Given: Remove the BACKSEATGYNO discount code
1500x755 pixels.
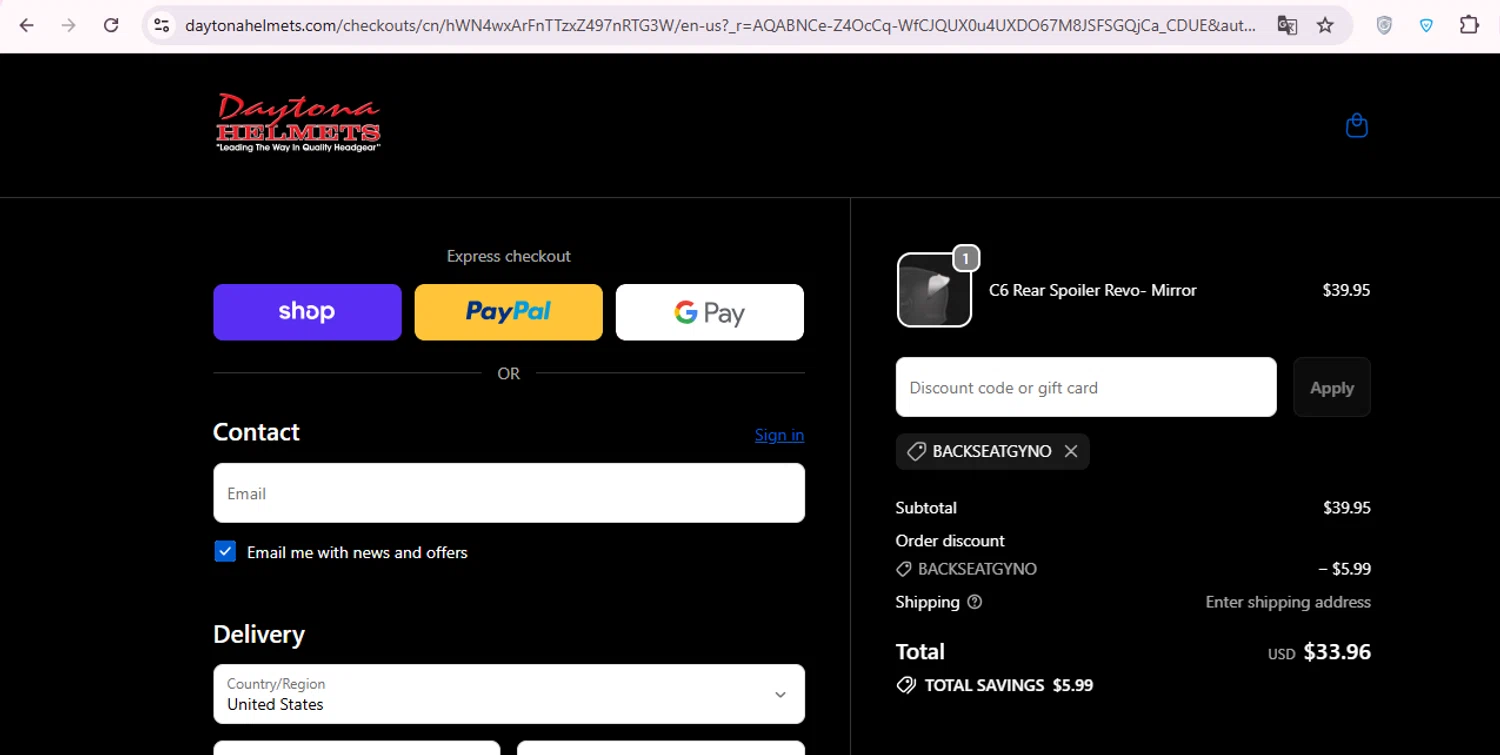Looking at the screenshot, I should pos(1071,451).
